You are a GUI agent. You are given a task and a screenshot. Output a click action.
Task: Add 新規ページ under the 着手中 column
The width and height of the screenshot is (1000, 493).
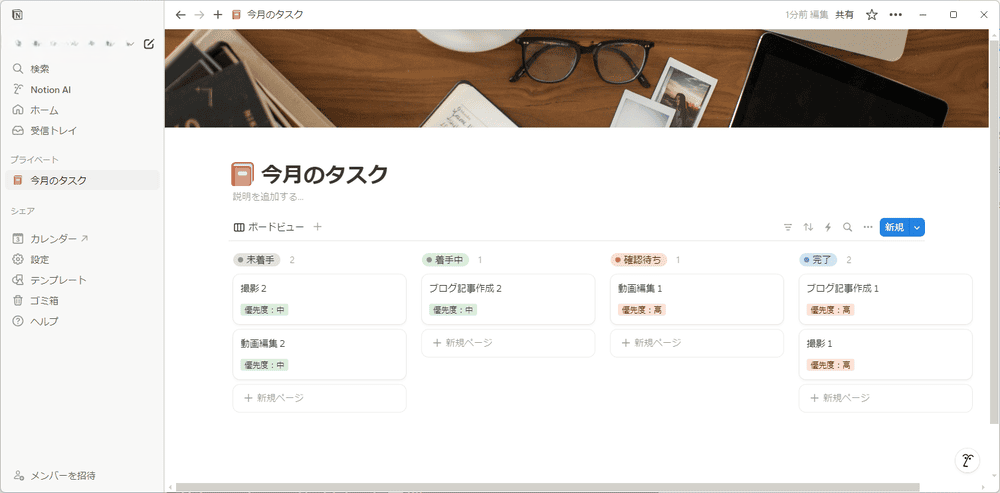(x=508, y=343)
